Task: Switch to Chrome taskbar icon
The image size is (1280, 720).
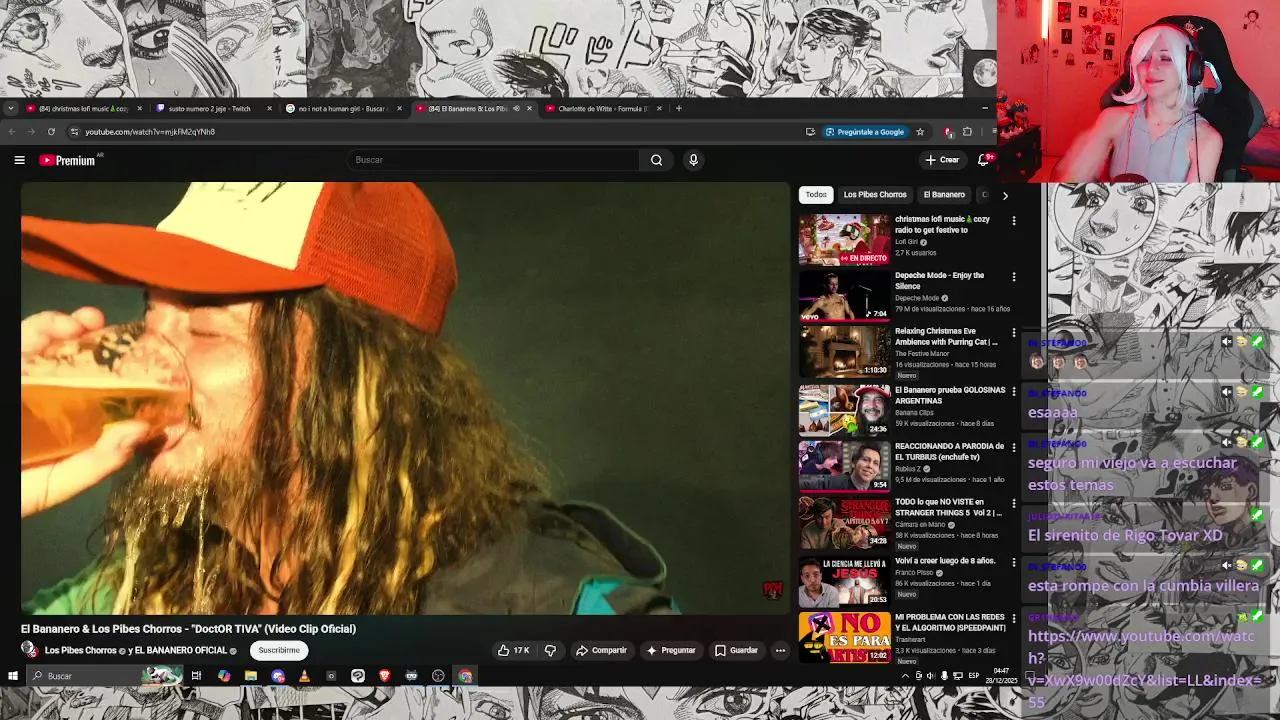Action: [x=465, y=676]
